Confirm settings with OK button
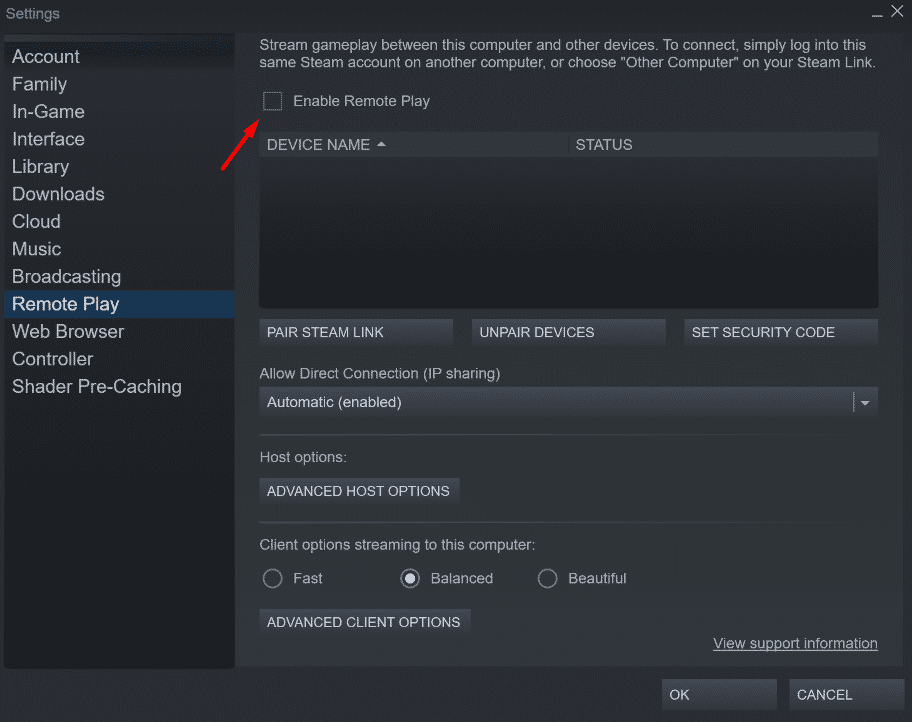This screenshot has width=912, height=722. click(719, 695)
